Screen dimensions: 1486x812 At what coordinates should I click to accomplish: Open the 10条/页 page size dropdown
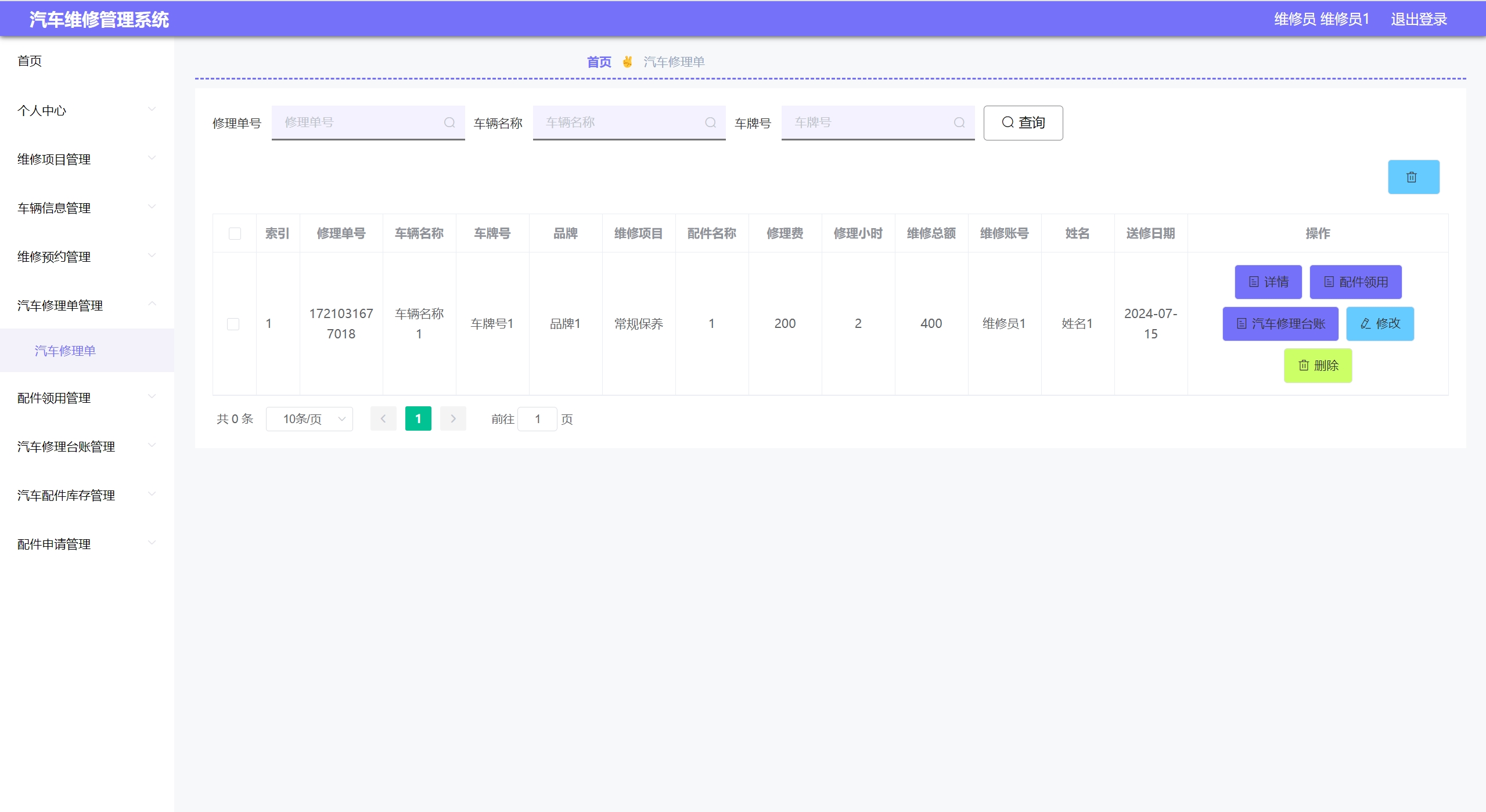pyautogui.click(x=309, y=418)
